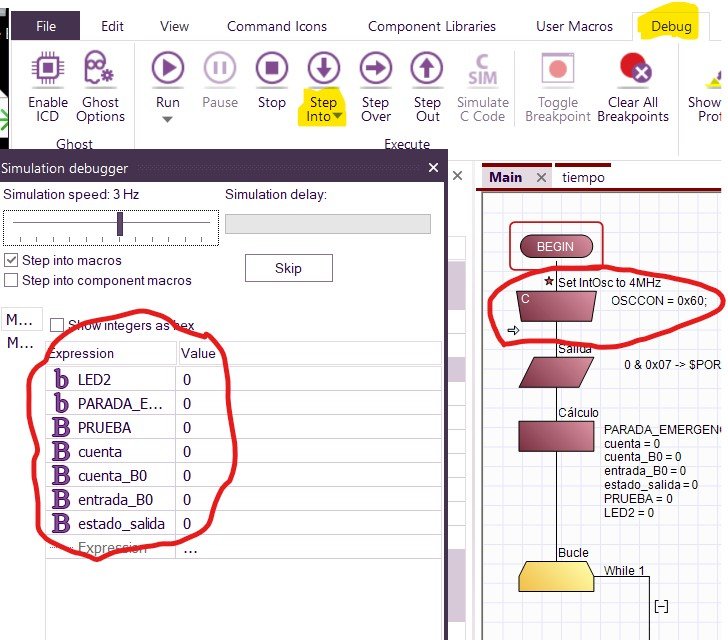This screenshot has width=728, height=640.
Task: Switch to the User Macros tab
Action: [x=574, y=26]
